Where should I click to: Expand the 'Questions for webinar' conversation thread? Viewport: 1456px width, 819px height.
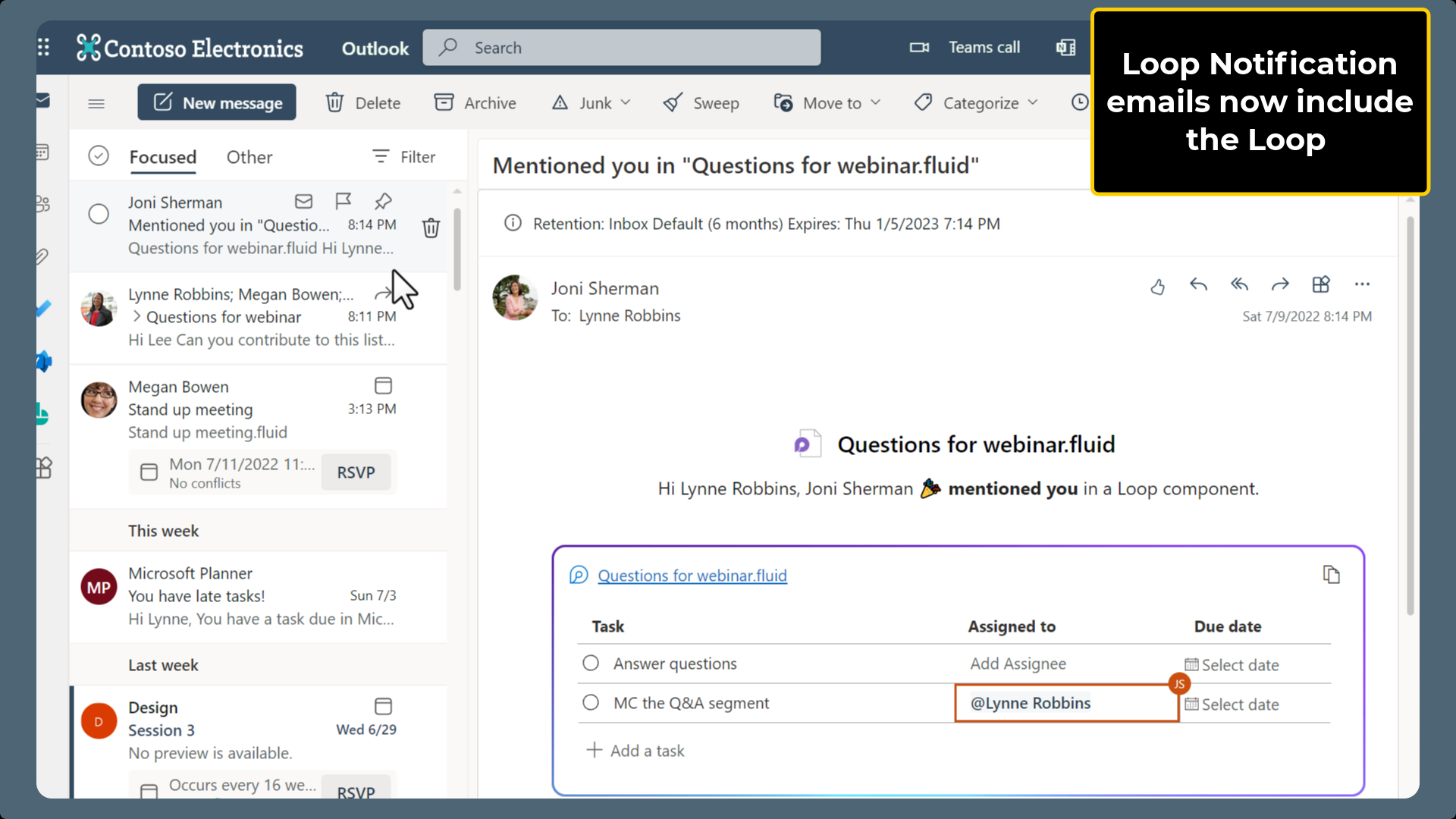click(x=137, y=317)
